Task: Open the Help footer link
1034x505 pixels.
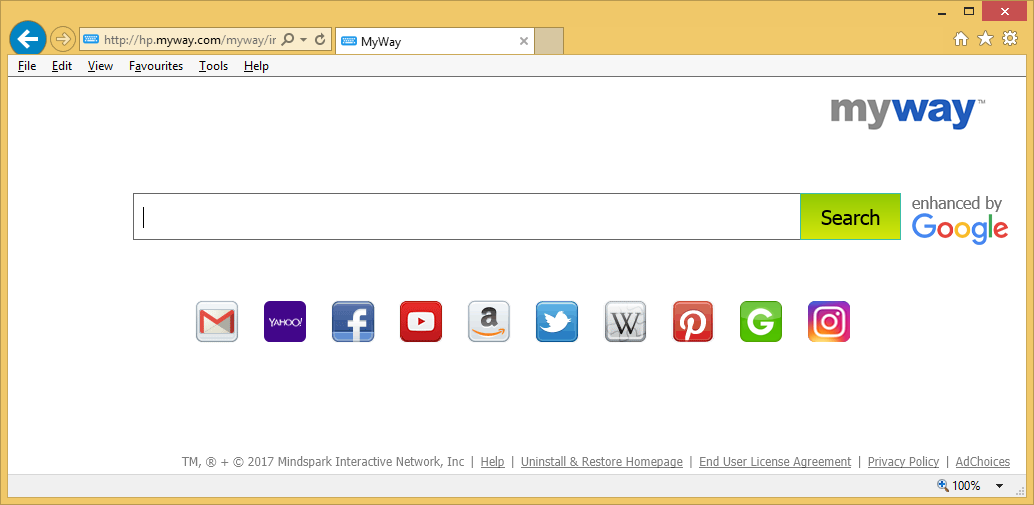Action: [x=493, y=461]
